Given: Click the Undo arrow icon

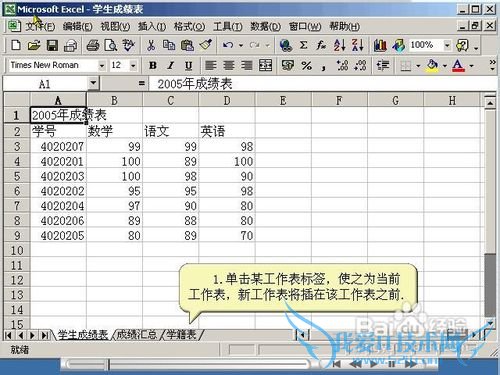Looking at the screenshot, I should 228,45.
